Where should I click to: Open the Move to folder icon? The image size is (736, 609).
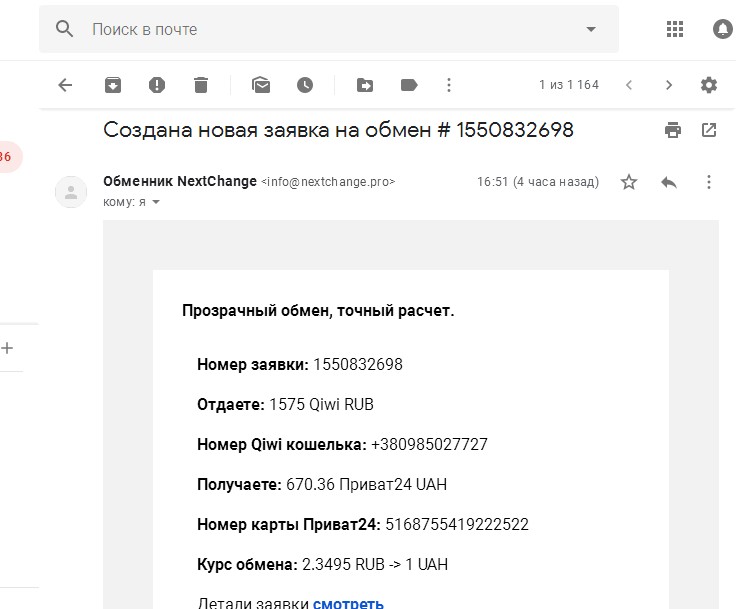click(x=365, y=85)
